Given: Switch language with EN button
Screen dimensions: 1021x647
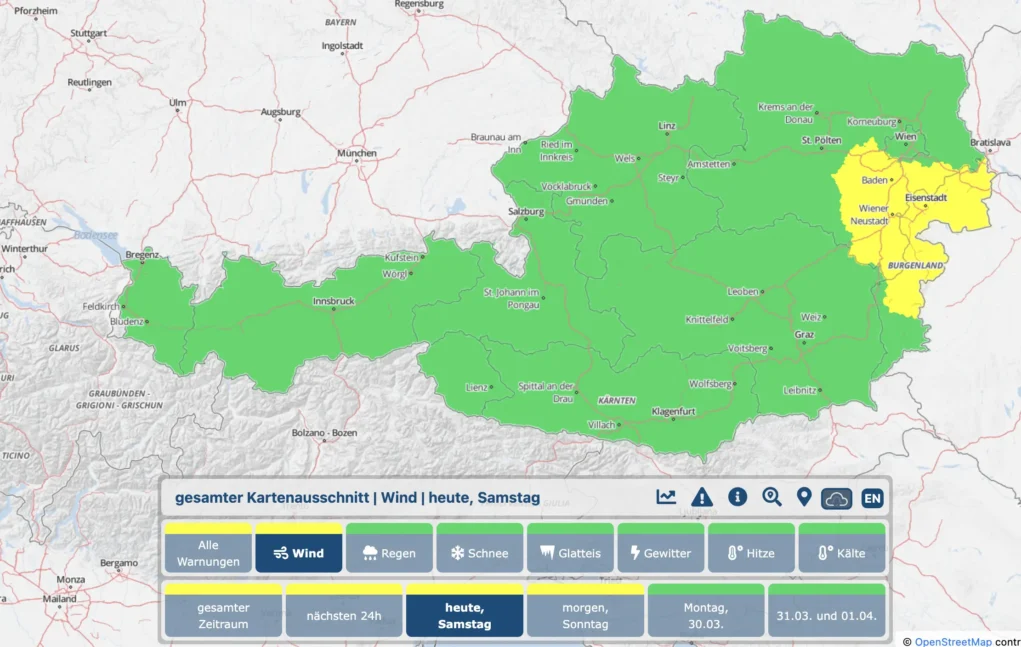Looking at the screenshot, I should point(872,499).
